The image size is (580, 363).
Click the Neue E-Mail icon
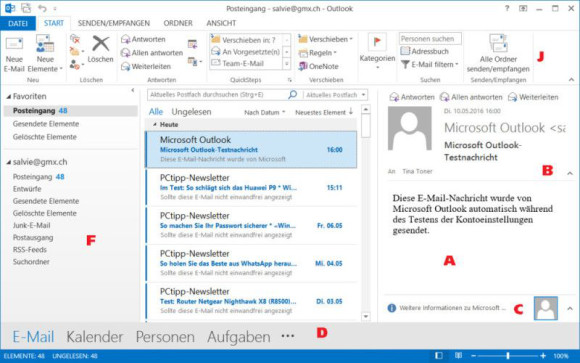pyautogui.click(x=14, y=44)
